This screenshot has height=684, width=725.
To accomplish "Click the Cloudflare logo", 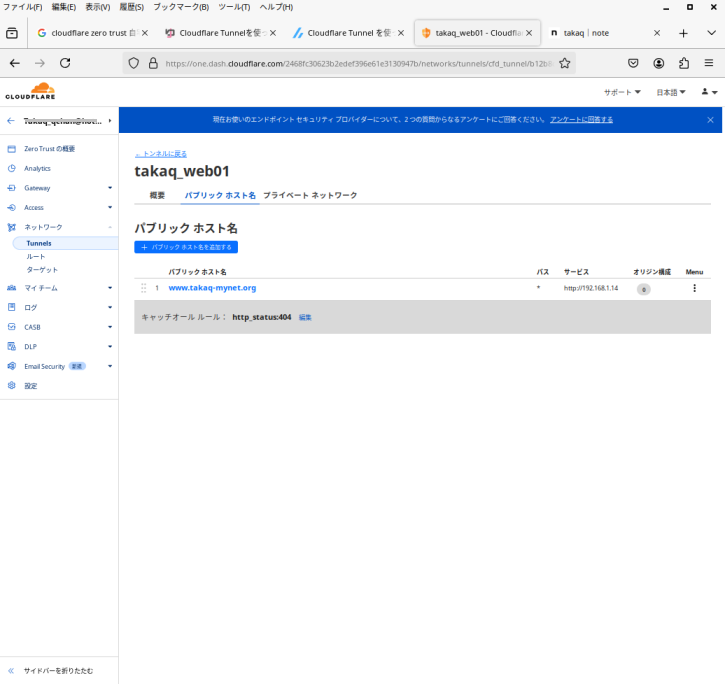I will (x=31, y=91).
